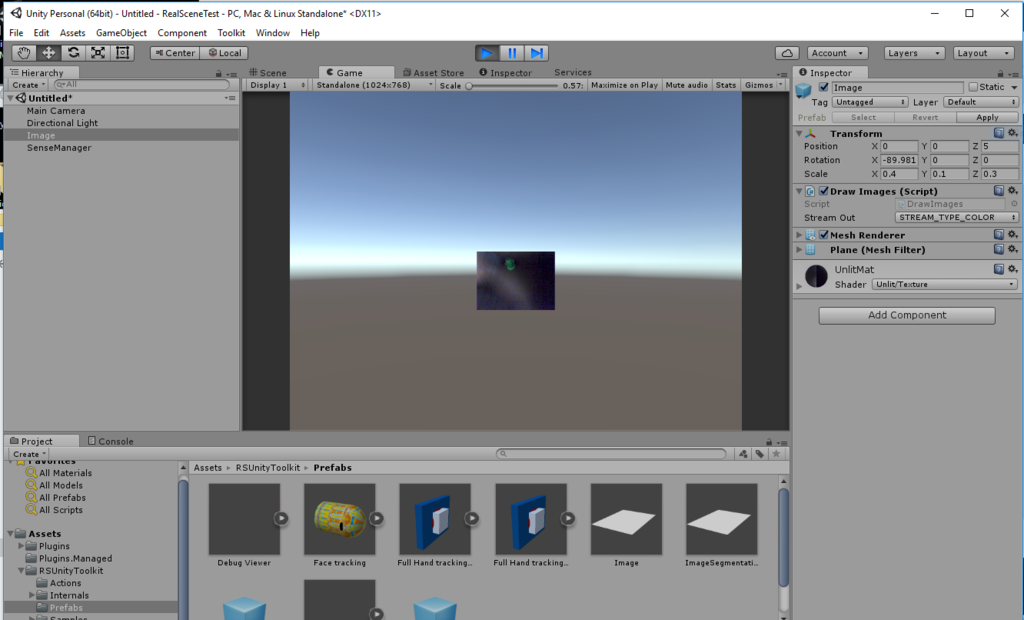Select the Hand tool in the toolbar
The image size is (1024, 620).
coord(24,53)
